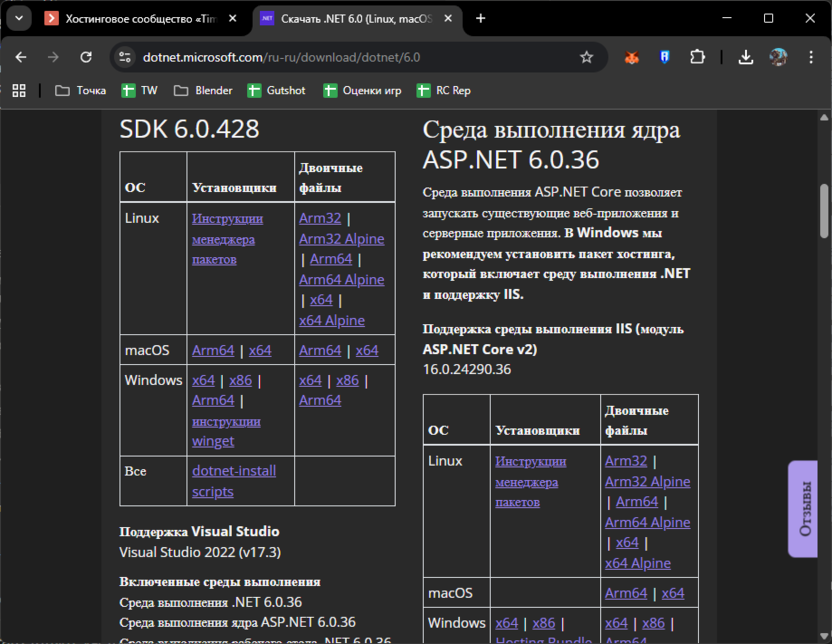Click the browser profile avatar
The image size is (832, 644).
(x=780, y=58)
